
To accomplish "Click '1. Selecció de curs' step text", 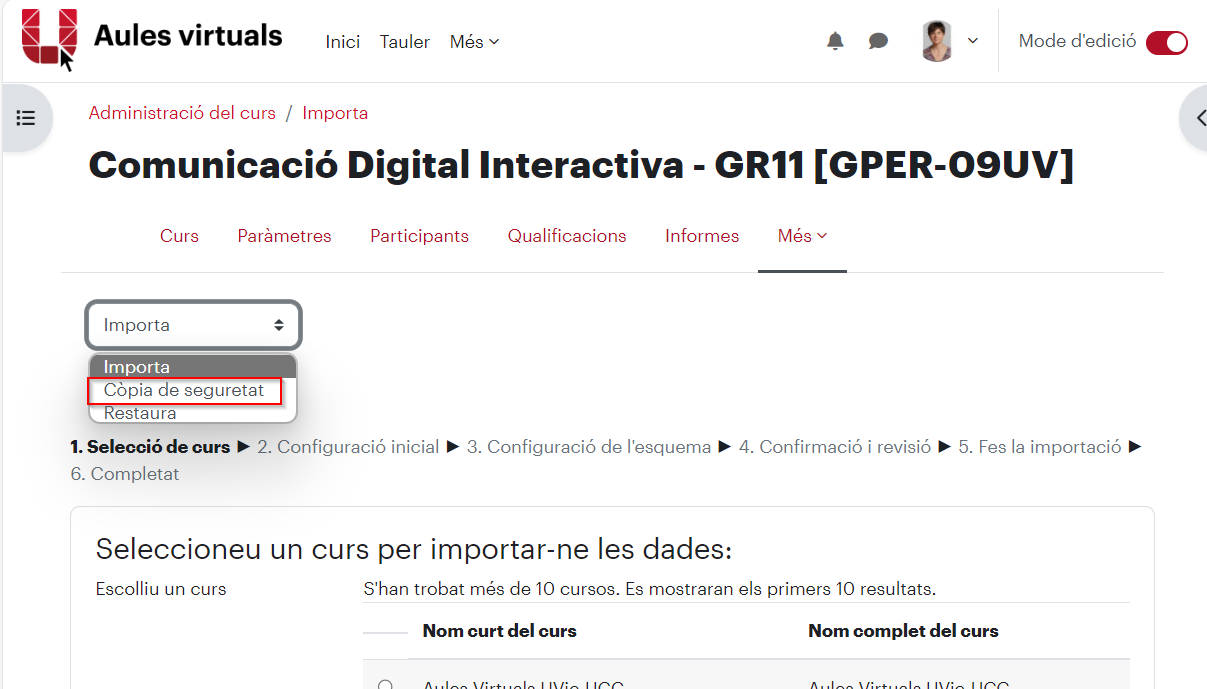I will click(150, 447).
